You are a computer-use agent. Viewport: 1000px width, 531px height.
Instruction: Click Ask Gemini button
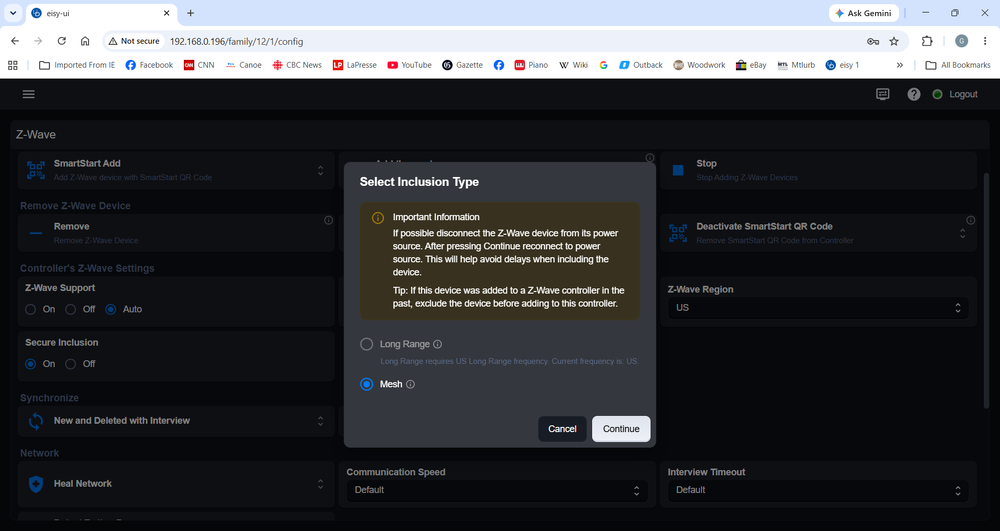point(864,13)
